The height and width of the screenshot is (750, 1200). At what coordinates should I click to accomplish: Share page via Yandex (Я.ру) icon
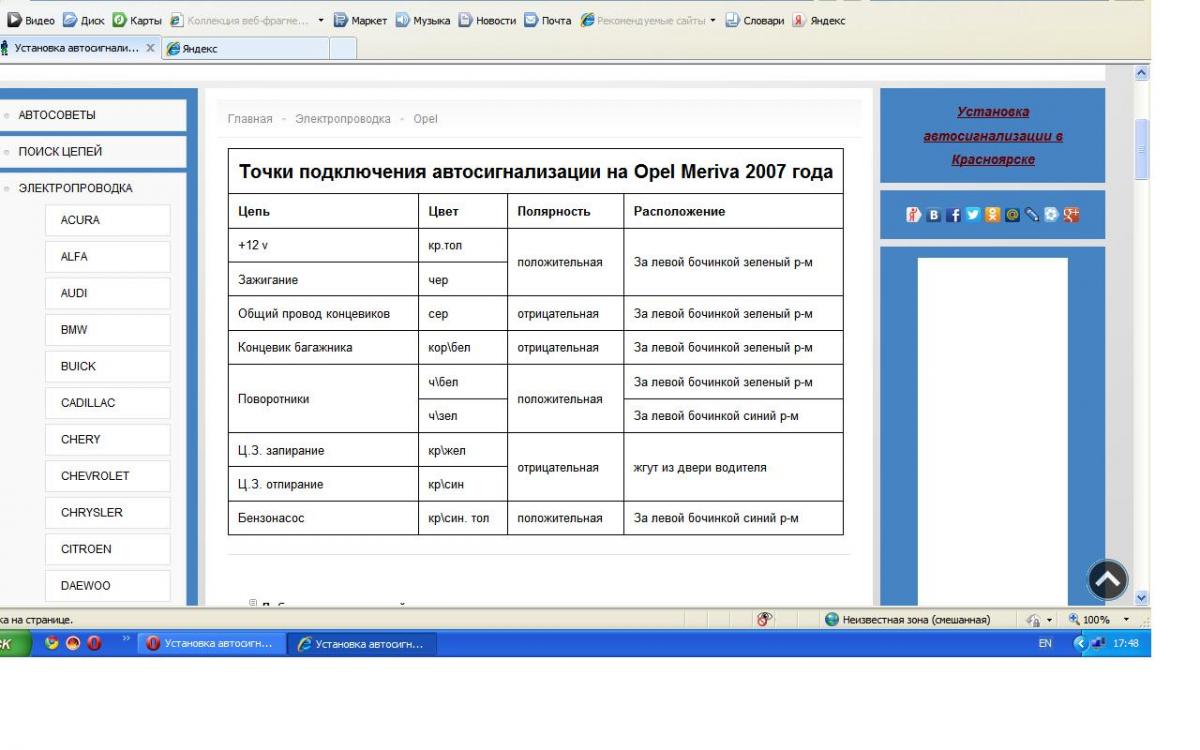coord(913,214)
